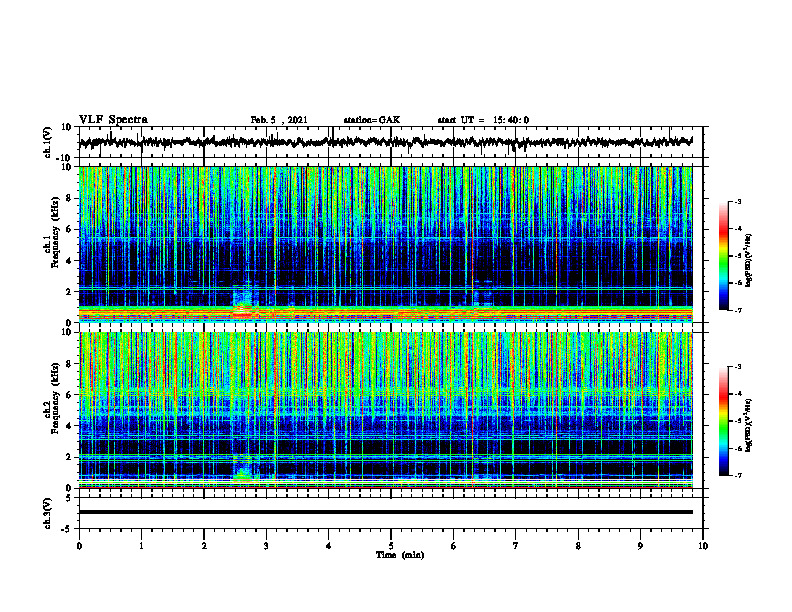Click the "station=GAK" header label
Image resolution: width=792 pixels, height=612 pixels.
click(x=372, y=120)
